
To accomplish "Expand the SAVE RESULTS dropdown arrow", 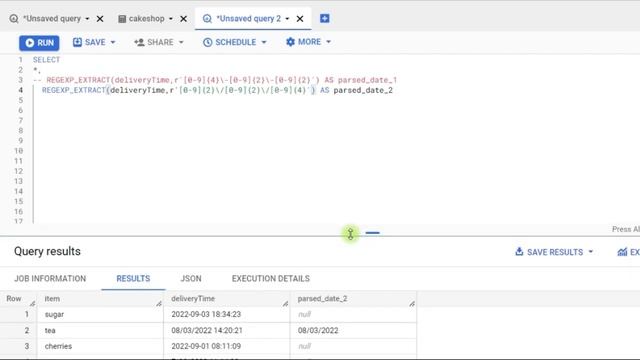I will [591, 252].
